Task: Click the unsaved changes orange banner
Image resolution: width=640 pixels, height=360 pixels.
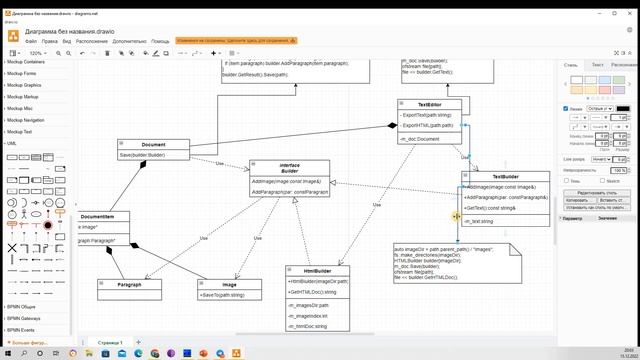Action: pos(236,41)
